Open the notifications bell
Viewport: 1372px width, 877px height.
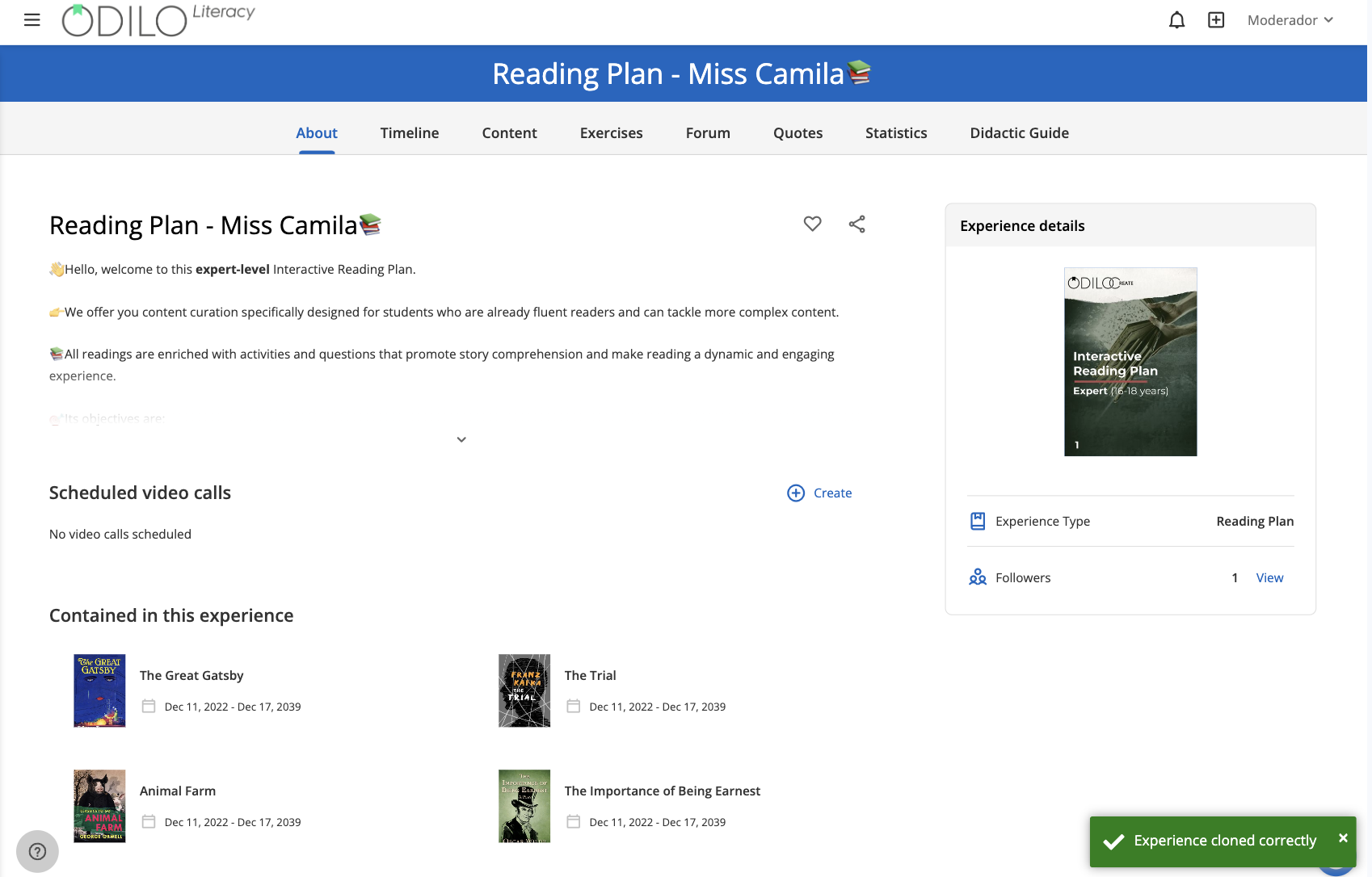tap(1177, 20)
